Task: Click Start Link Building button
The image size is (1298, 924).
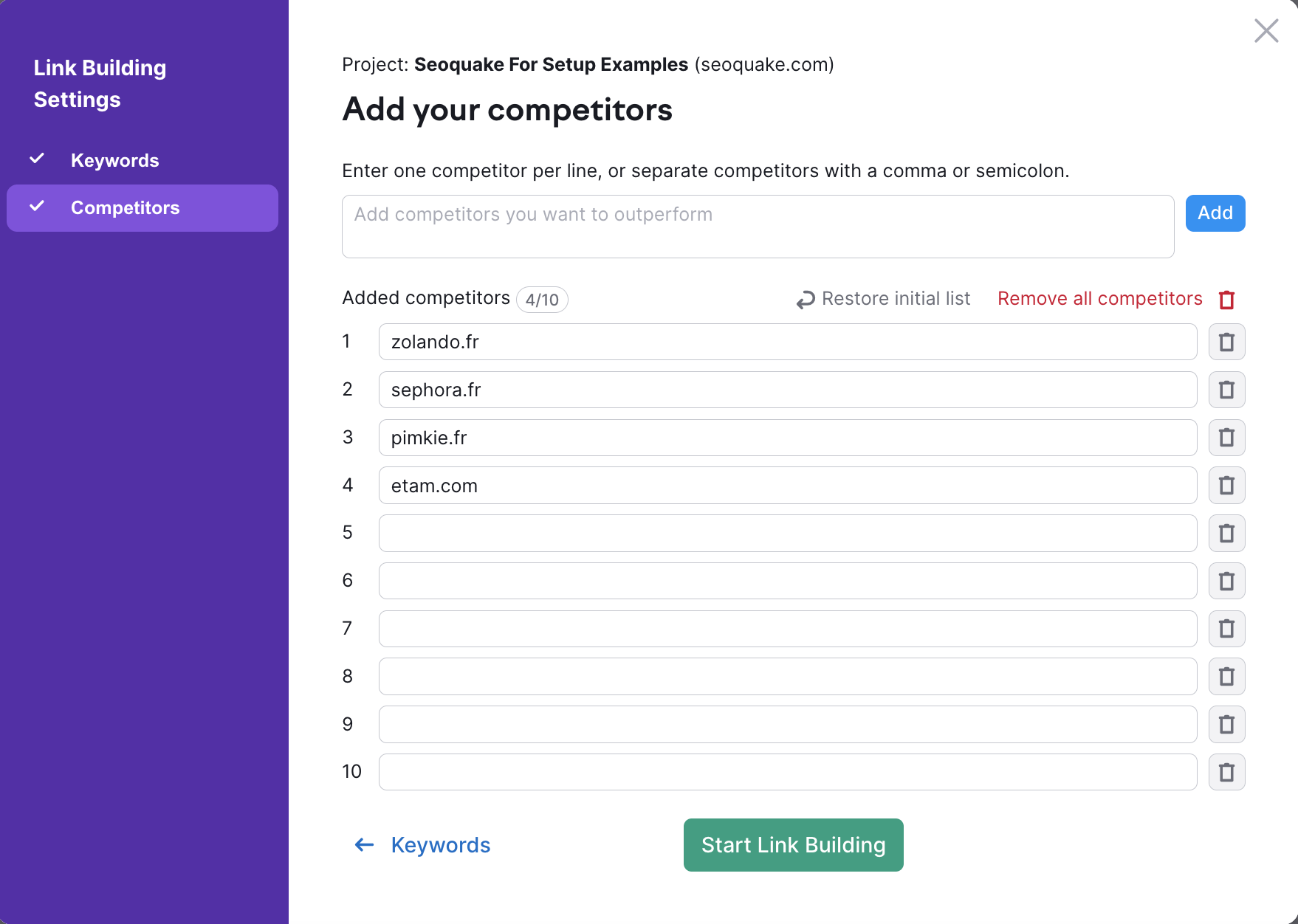Action: coord(793,845)
